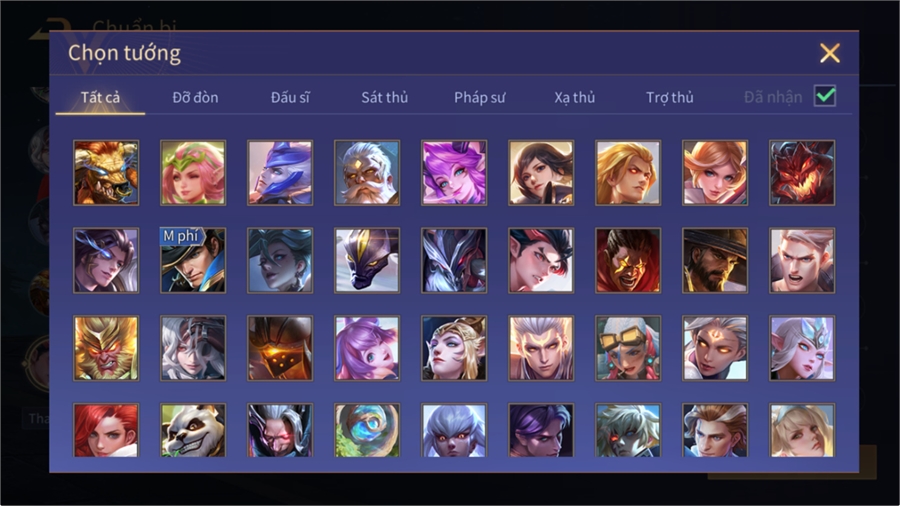The width and height of the screenshot is (900, 506).
Task: Switch to the 'Đỡ đòn' tab
Action: pos(195,98)
